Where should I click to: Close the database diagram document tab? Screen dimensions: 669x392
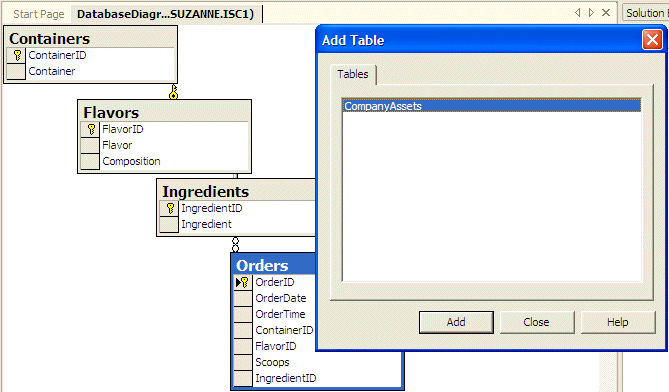click(x=606, y=13)
